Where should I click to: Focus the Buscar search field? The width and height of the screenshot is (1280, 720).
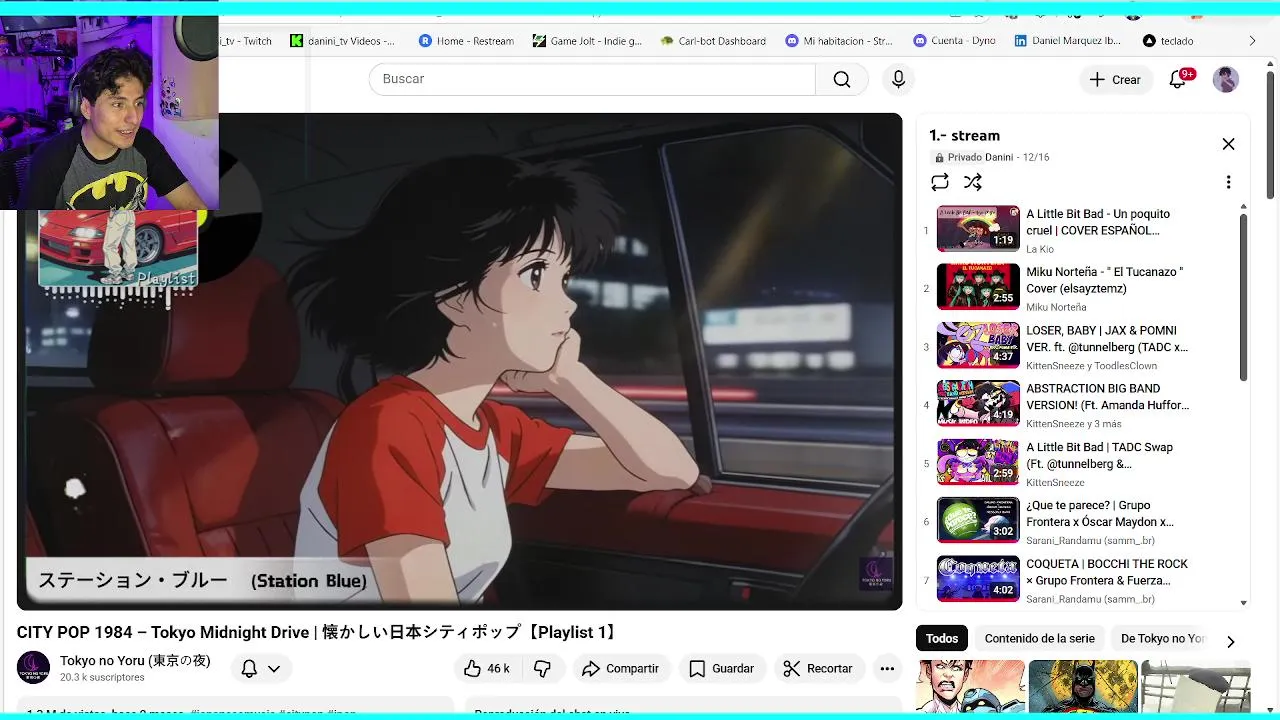pos(592,80)
